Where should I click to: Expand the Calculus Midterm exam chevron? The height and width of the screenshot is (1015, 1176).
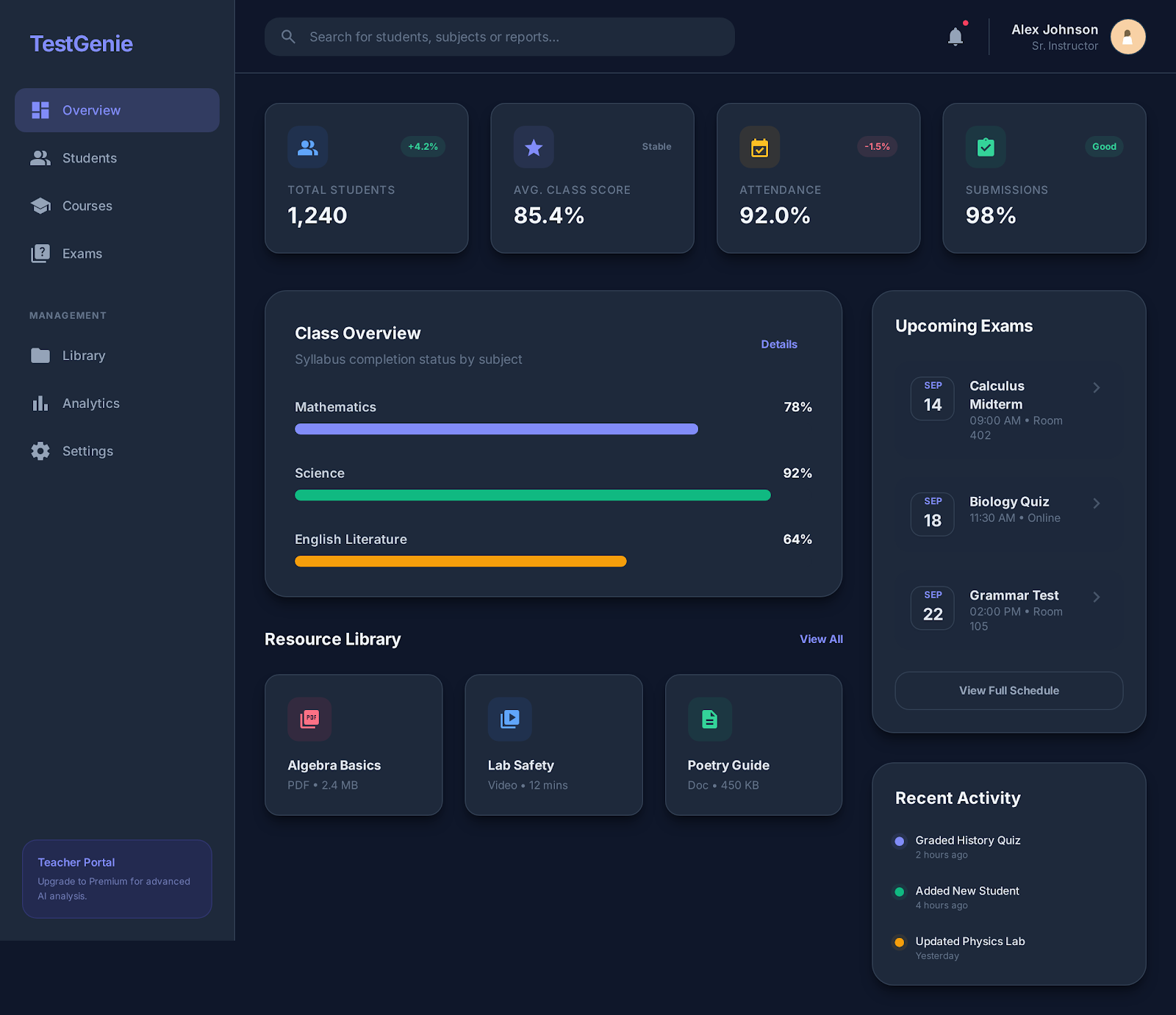tap(1097, 387)
